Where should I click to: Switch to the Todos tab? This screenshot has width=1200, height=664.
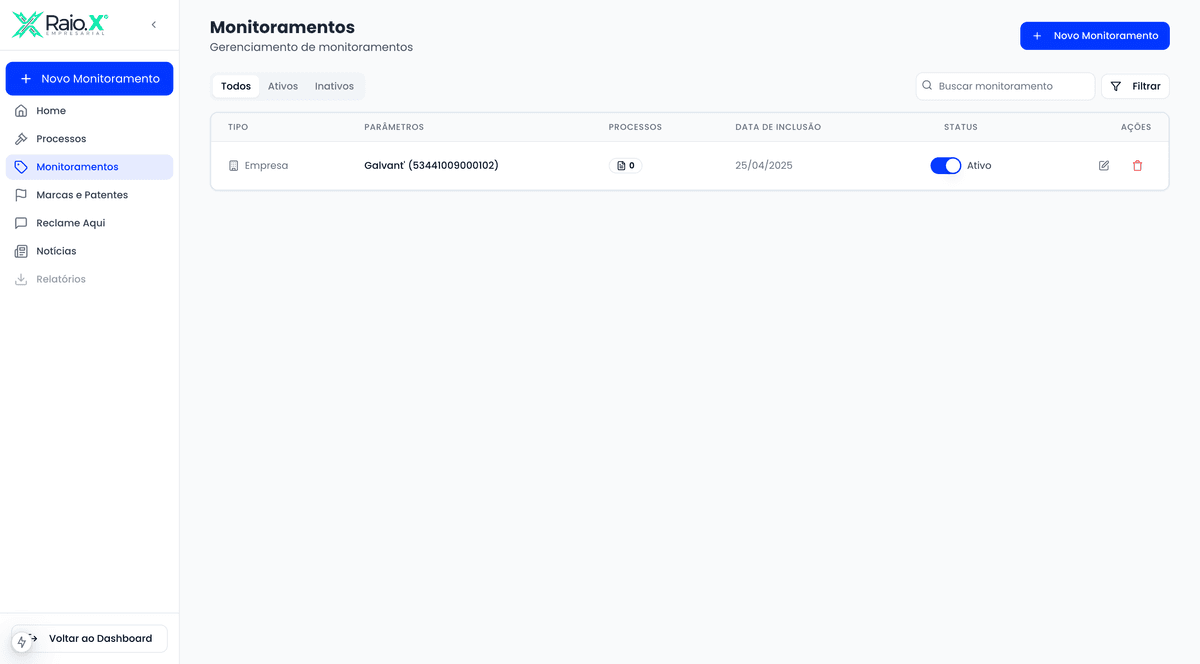[x=236, y=86]
